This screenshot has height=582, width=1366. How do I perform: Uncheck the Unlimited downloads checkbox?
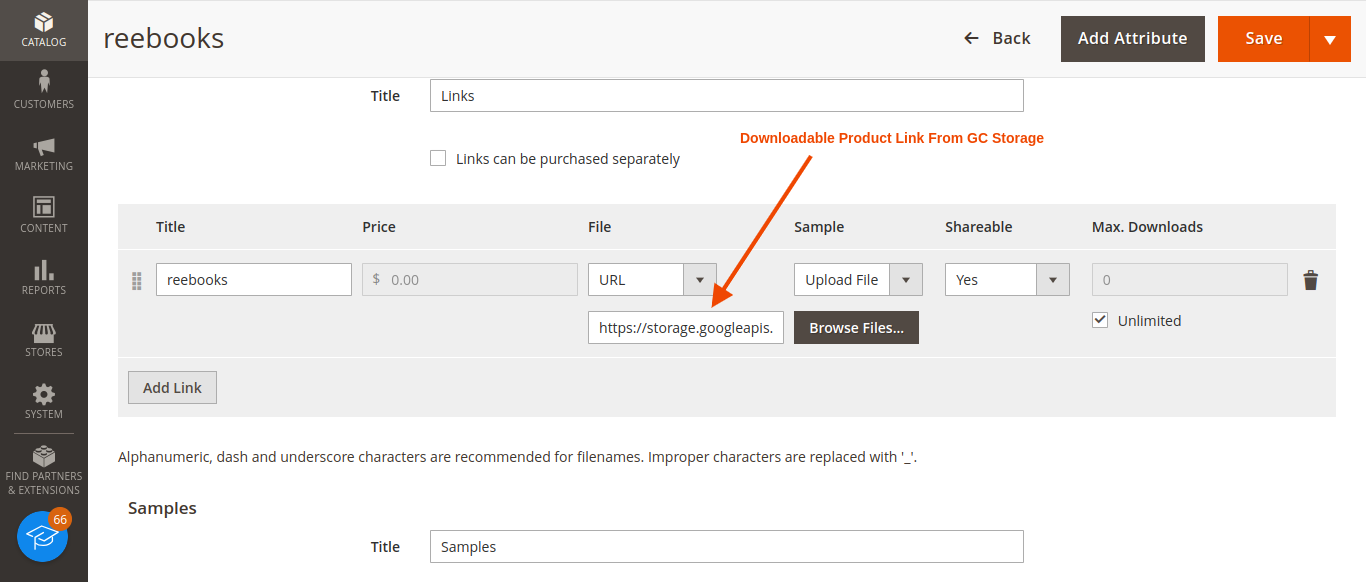click(x=1100, y=320)
